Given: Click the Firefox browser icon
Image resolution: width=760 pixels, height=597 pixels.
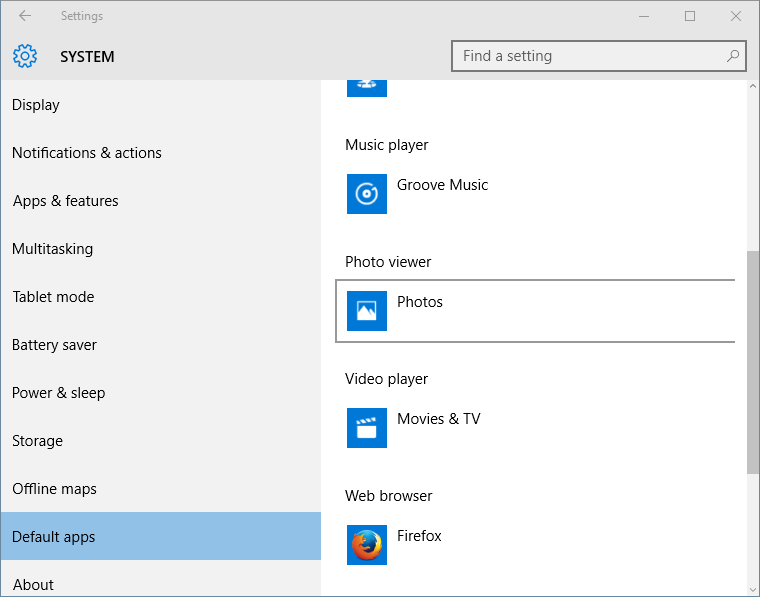Looking at the screenshot, I should [366, 545].
